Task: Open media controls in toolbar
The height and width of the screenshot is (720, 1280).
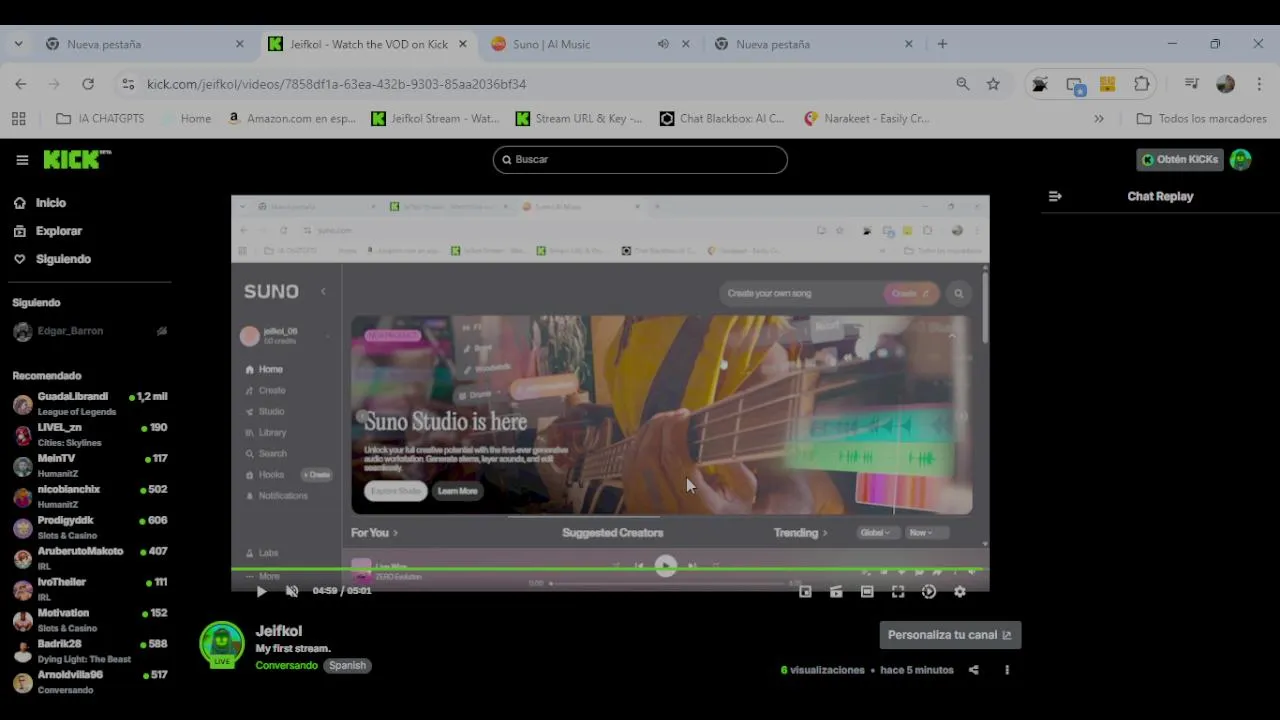Action: (x=1191, y=84)
